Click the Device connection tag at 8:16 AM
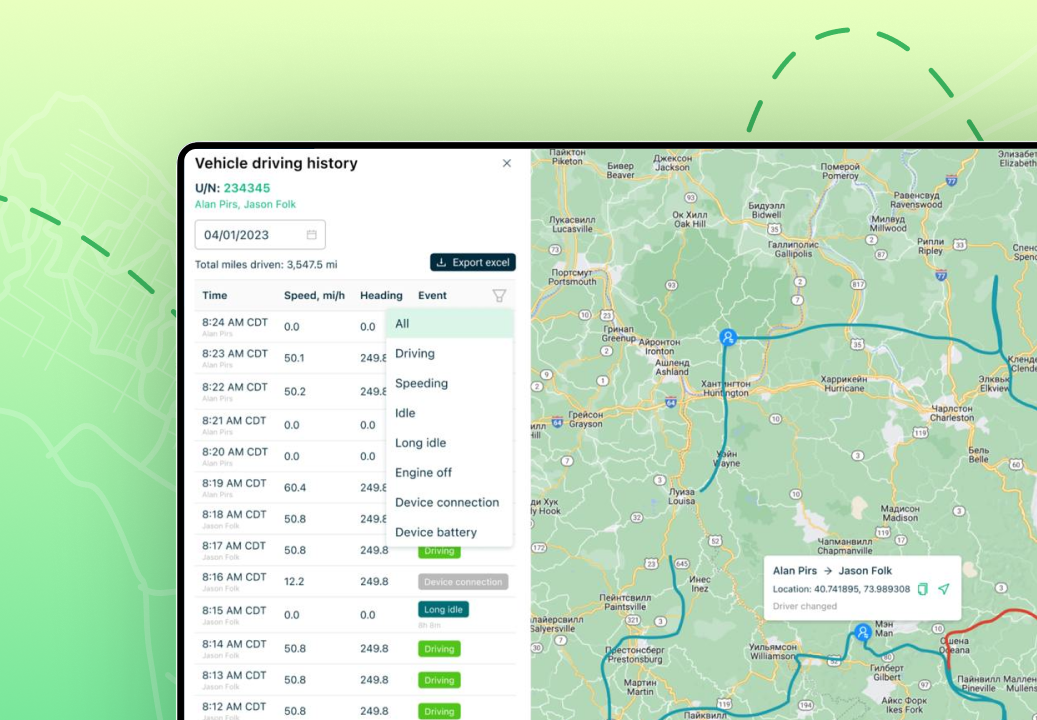Image resolution: width=1037 pixels, height=720 pixels. (x=463, y=581)
